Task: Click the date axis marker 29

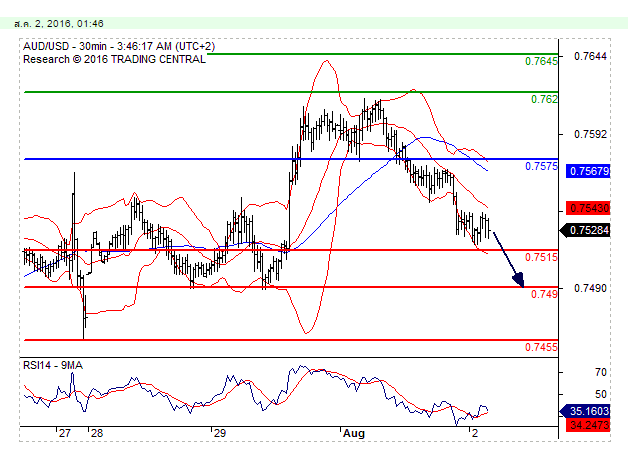Action: [220, 433]
